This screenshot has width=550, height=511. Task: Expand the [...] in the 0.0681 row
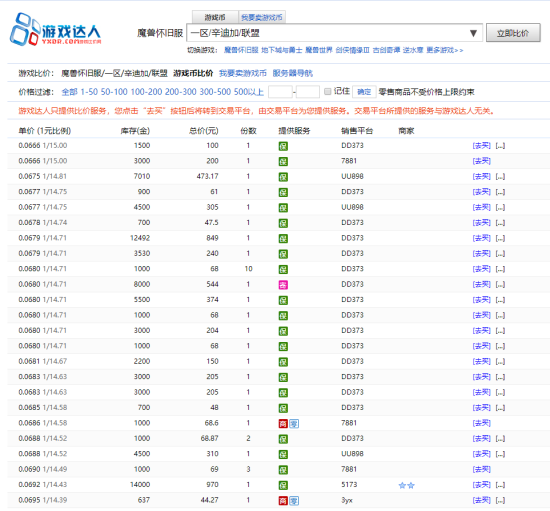(x=500, y=362)
